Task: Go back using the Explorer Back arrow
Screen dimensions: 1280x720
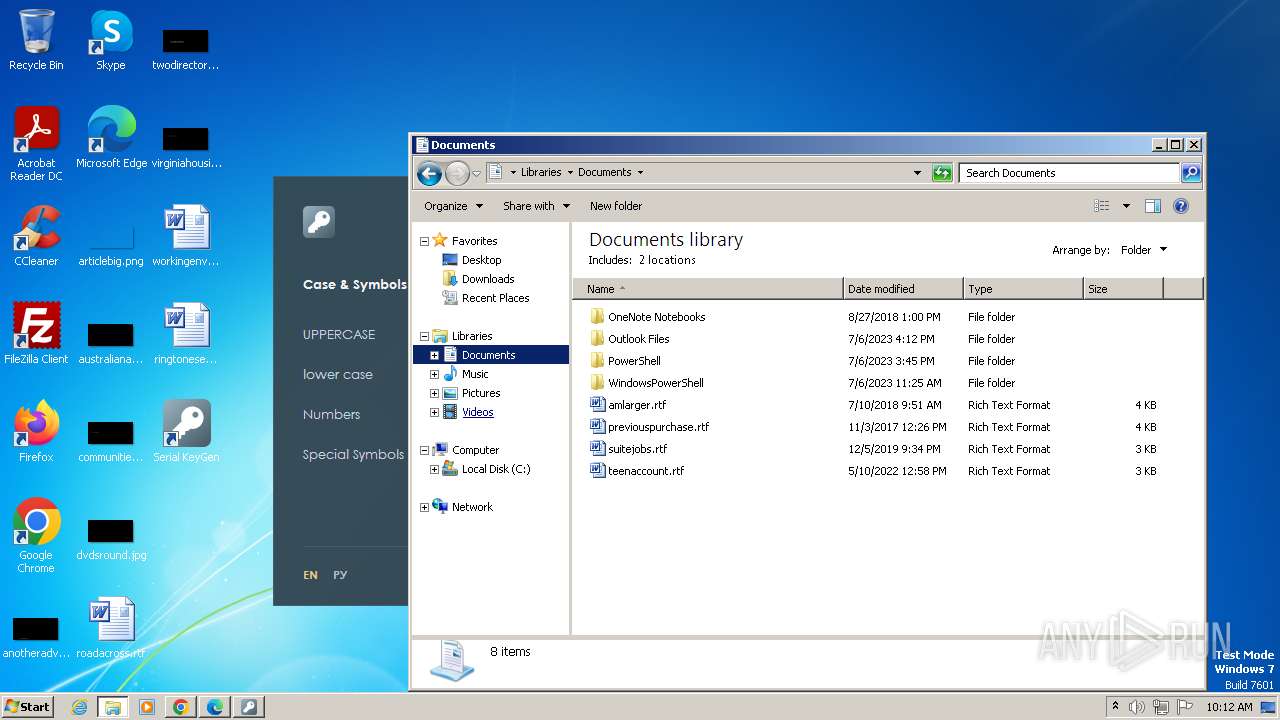Action: coord(429,173)
